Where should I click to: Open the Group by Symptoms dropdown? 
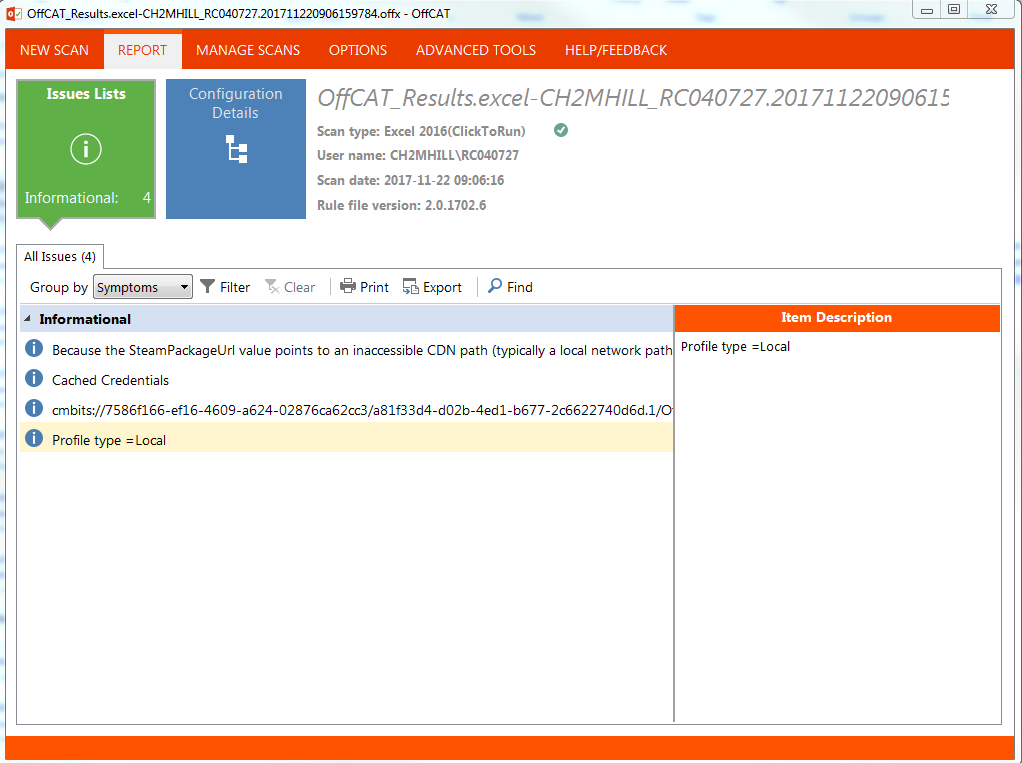(x=143, y=287)
